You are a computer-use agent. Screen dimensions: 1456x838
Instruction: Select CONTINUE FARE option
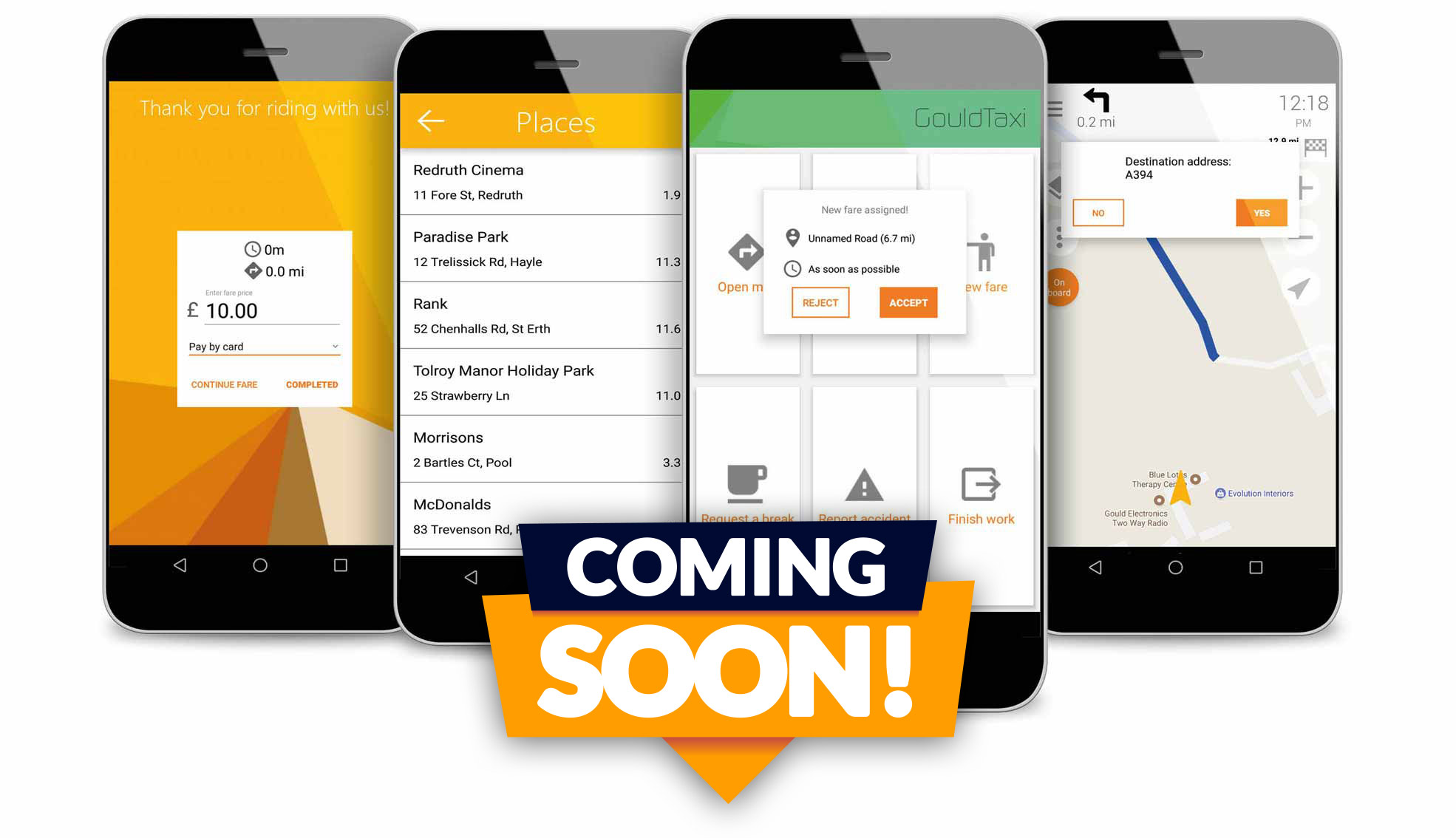(223, 384)
